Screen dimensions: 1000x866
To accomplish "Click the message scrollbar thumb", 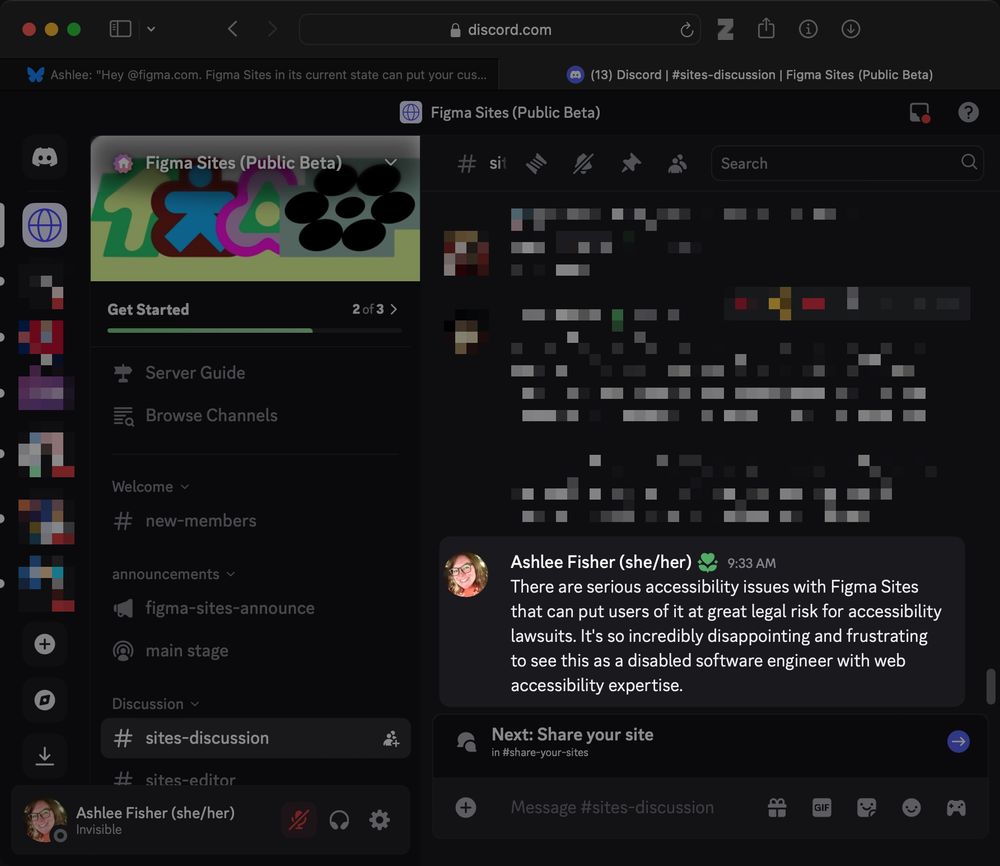I will coord(990,686).
